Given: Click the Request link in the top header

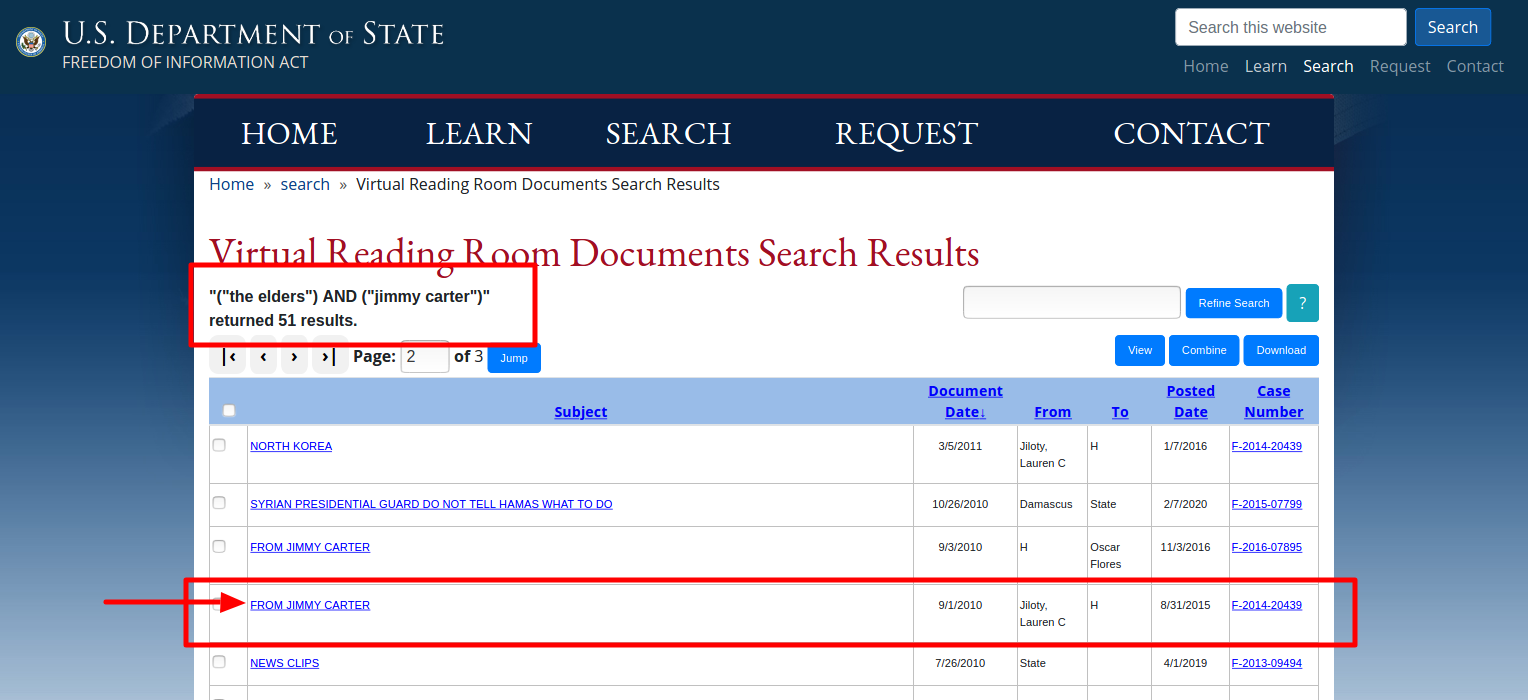Looking at the screenshot, I should [x=1400, y=66].
